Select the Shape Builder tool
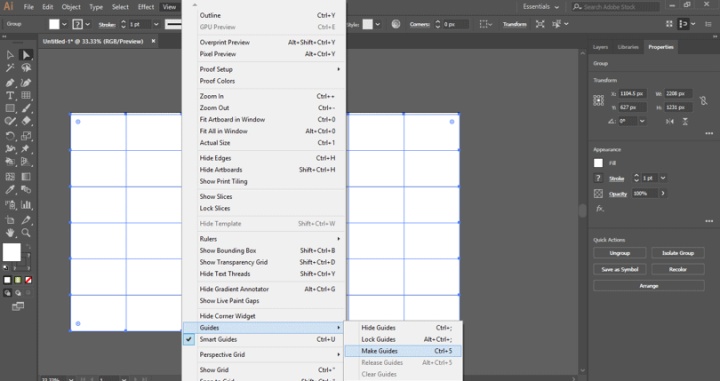Screen dimensions: 720x381 (10, 162)
